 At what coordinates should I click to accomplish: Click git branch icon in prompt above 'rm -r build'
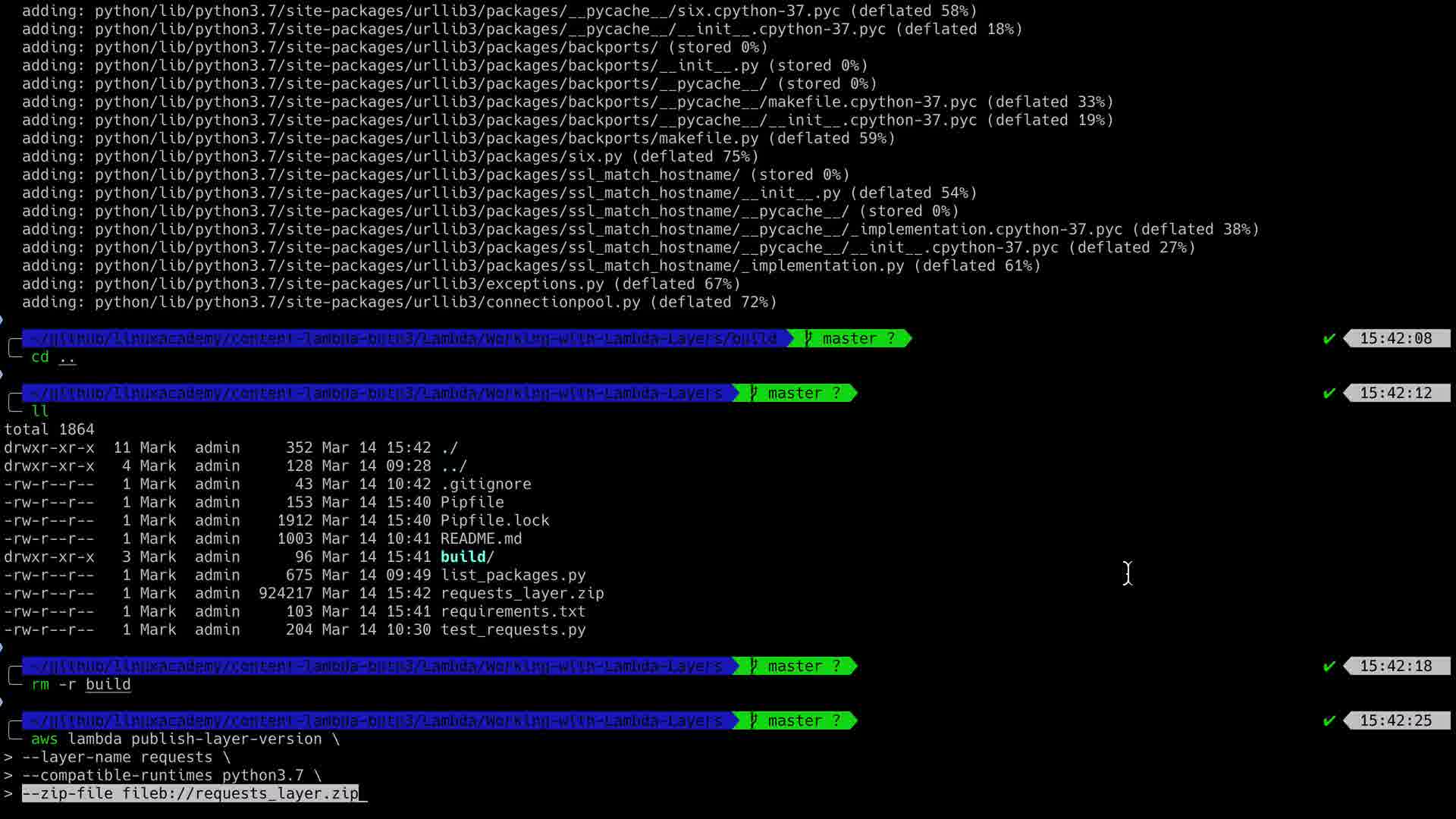point(754,667)
